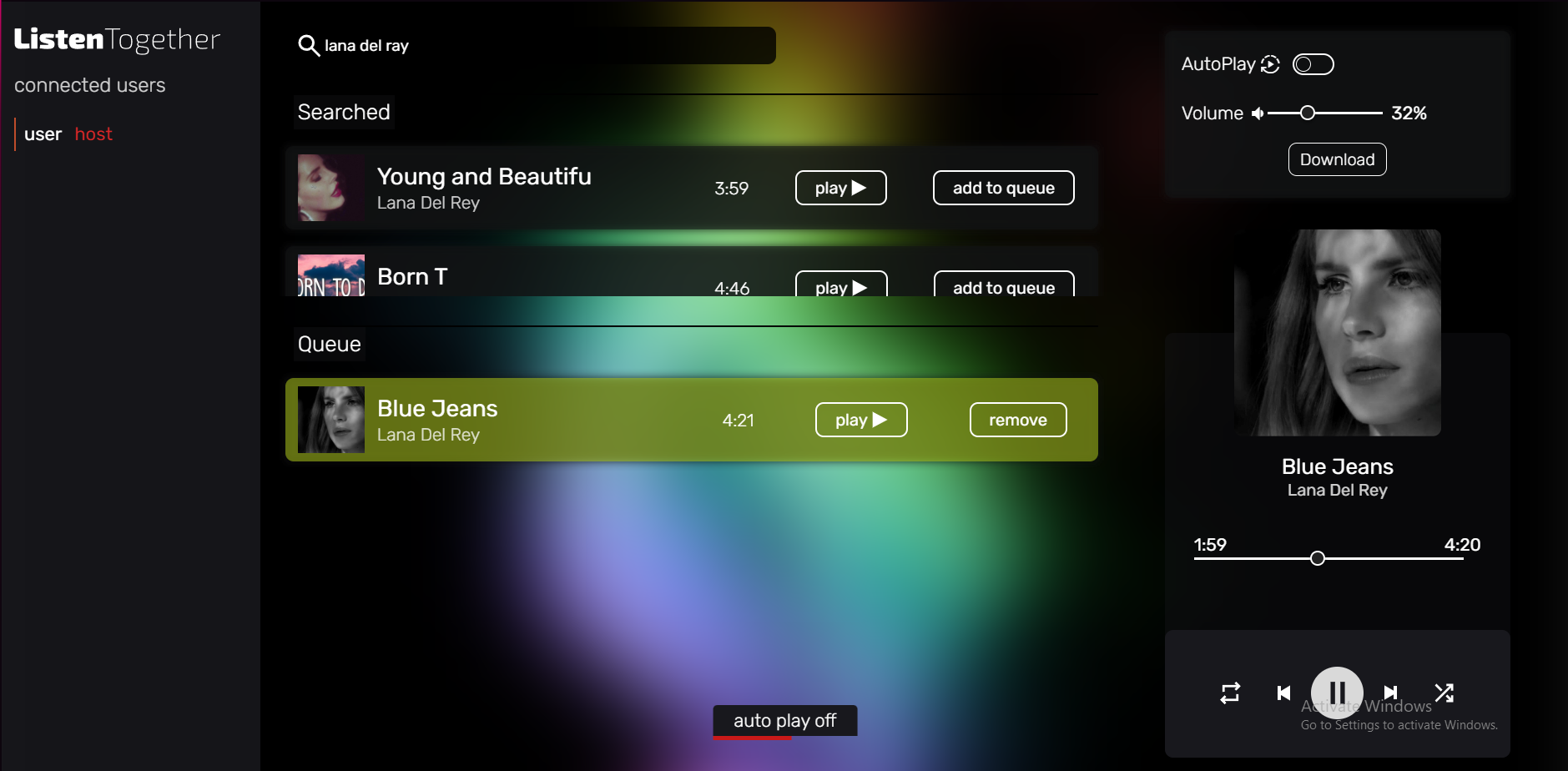Click the AutoPlay circular arrow icon
This screenshot has height=771, width=1568.
(1270, 64)
